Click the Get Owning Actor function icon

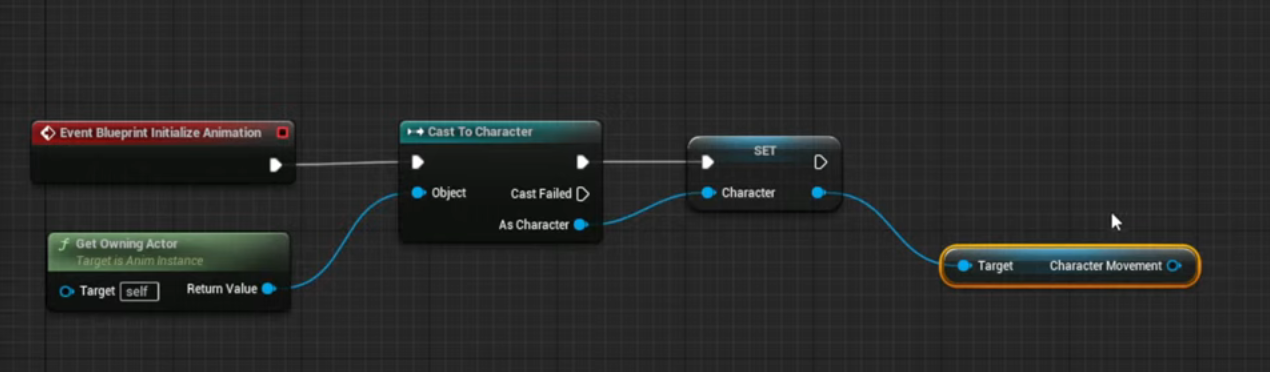click(x=63, y=244)
